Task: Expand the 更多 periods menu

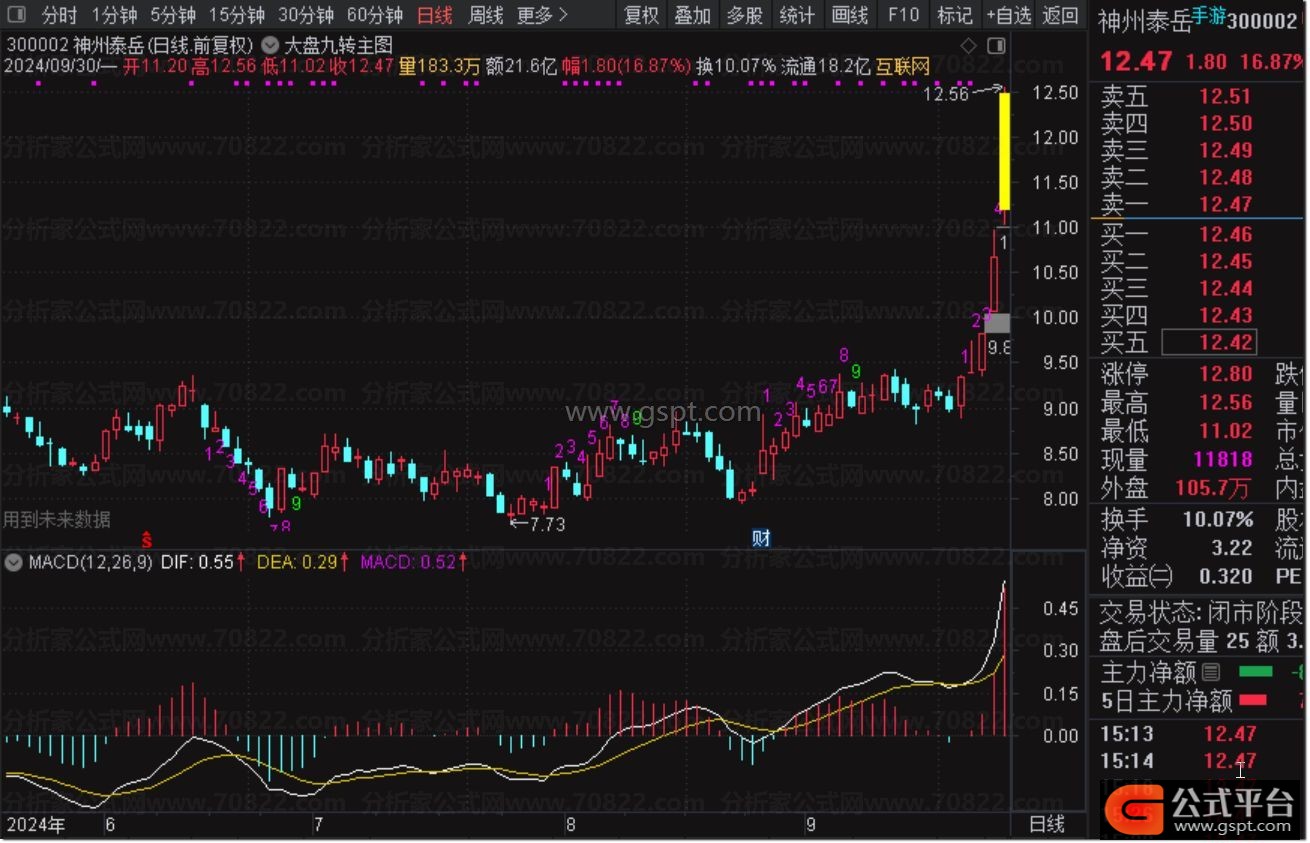Action: pyautogui.click(x=542, y=15)
